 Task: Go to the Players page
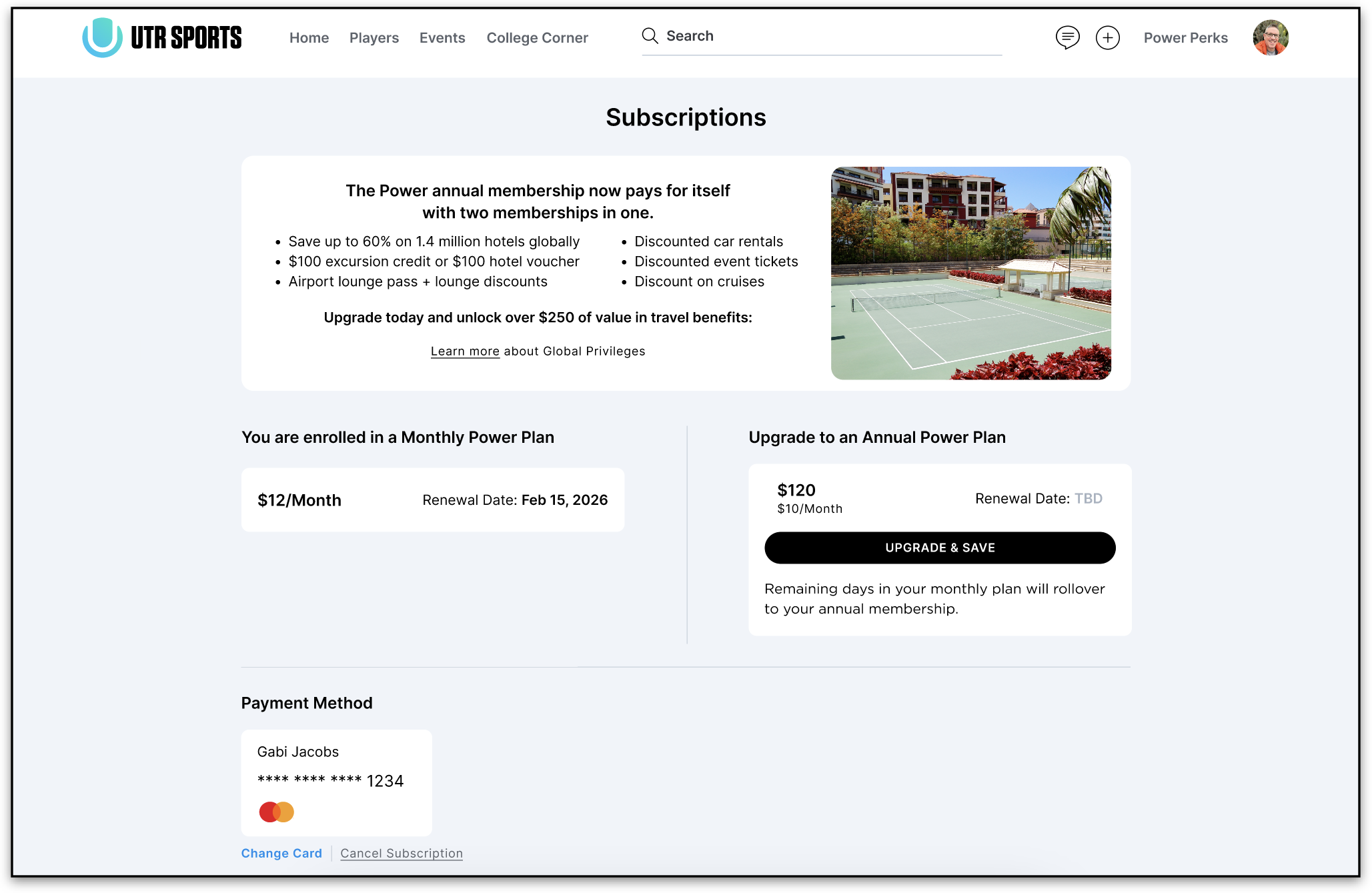click(x=374, y=38)
